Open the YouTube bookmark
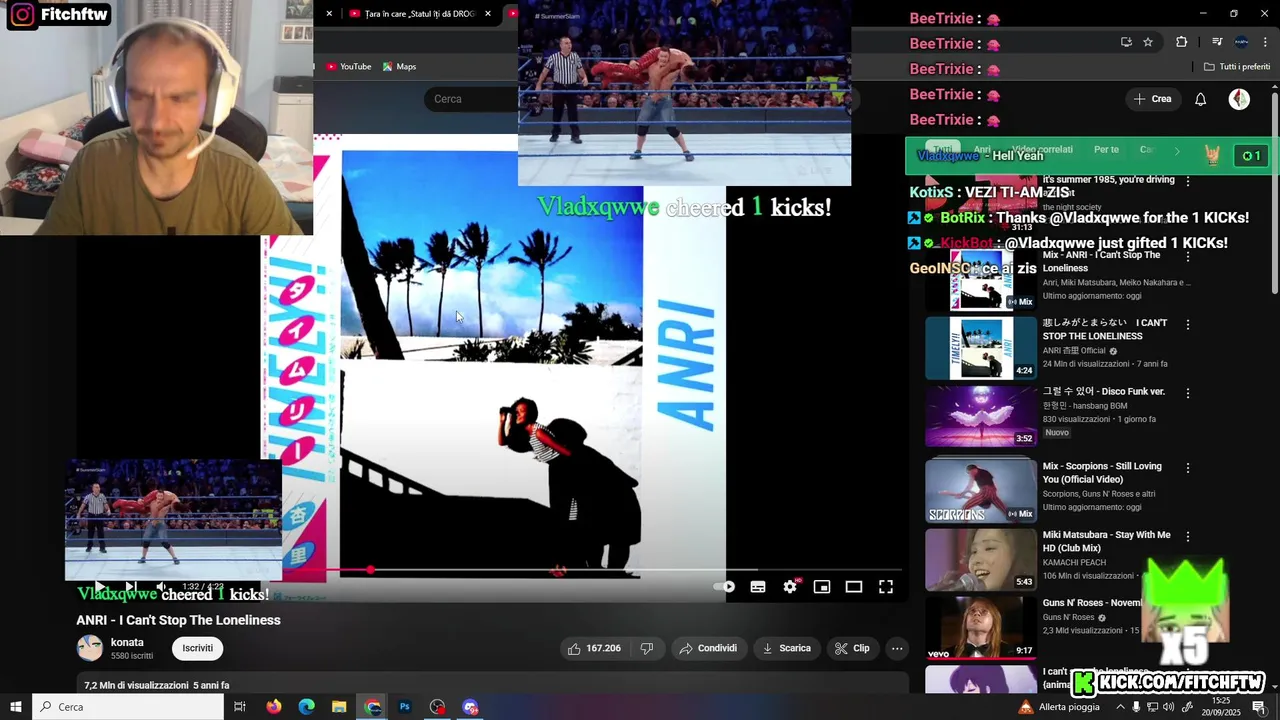 pos(348,67)
